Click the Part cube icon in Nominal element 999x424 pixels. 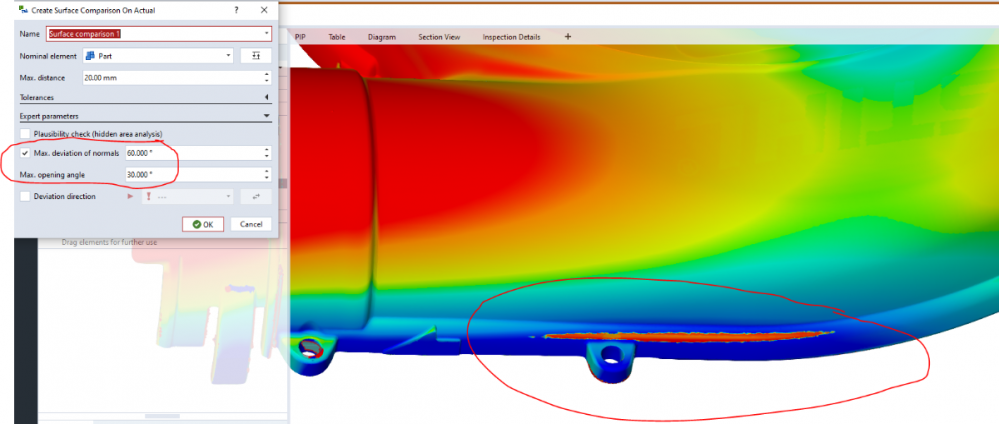88,55
